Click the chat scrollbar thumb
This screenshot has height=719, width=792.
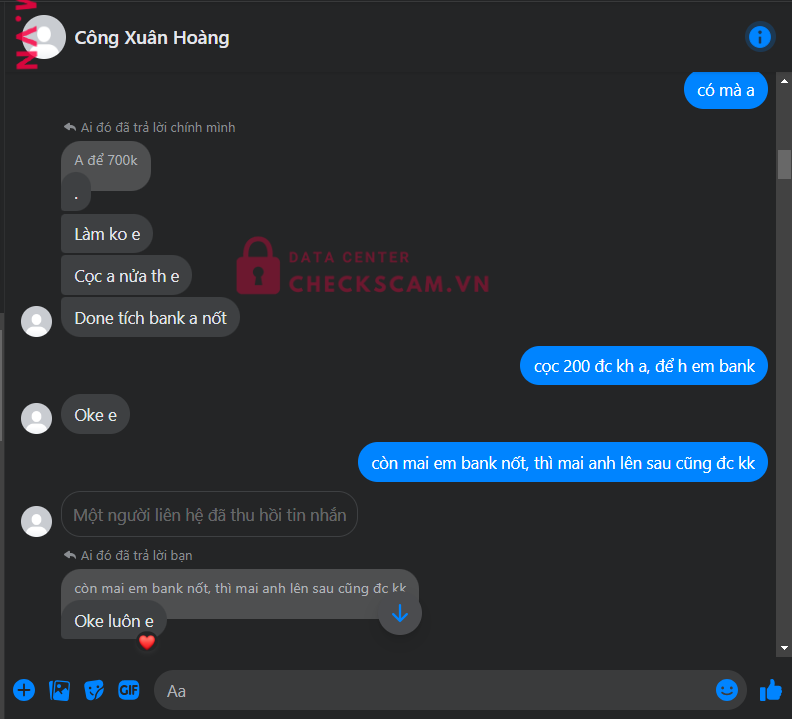click(784, 164)
